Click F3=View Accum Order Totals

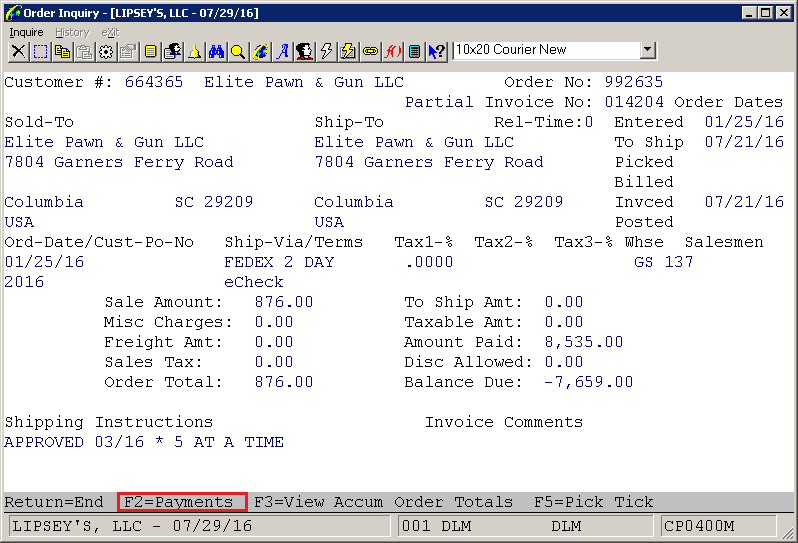(x=383, y=502)
